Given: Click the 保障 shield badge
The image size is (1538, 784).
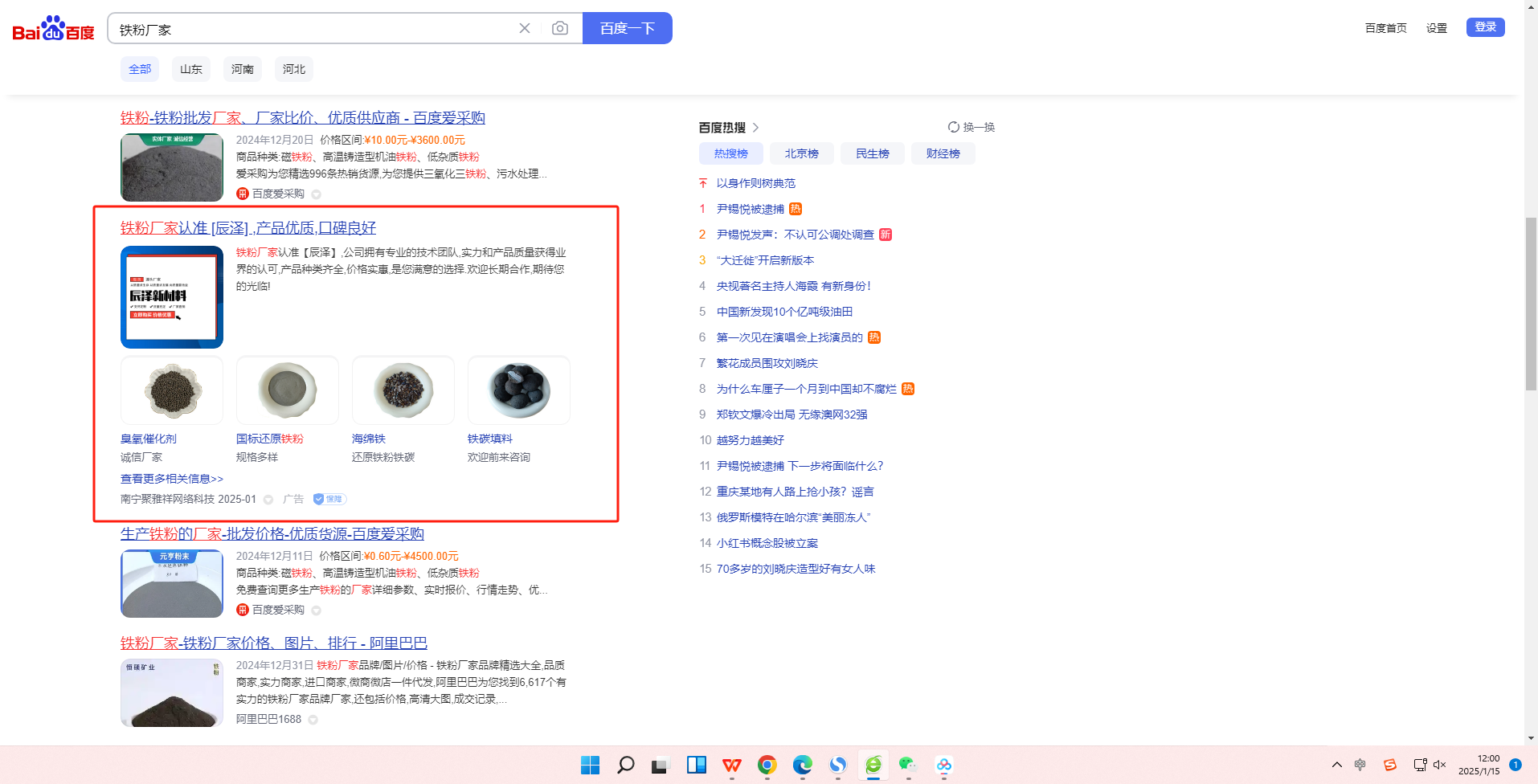Looking at the screenshot, I should (x=329, y=499).
